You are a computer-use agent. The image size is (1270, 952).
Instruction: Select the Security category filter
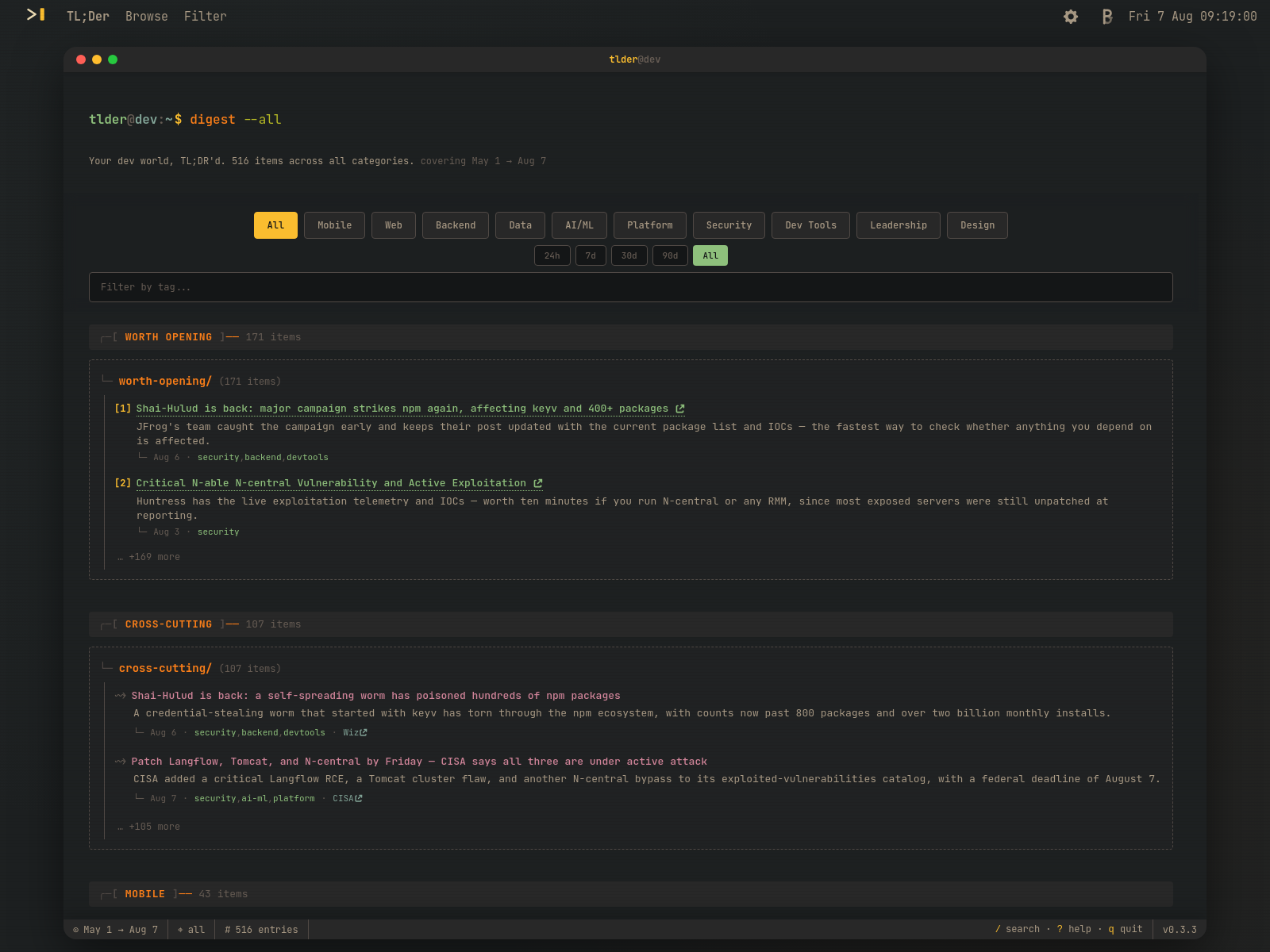729,225
